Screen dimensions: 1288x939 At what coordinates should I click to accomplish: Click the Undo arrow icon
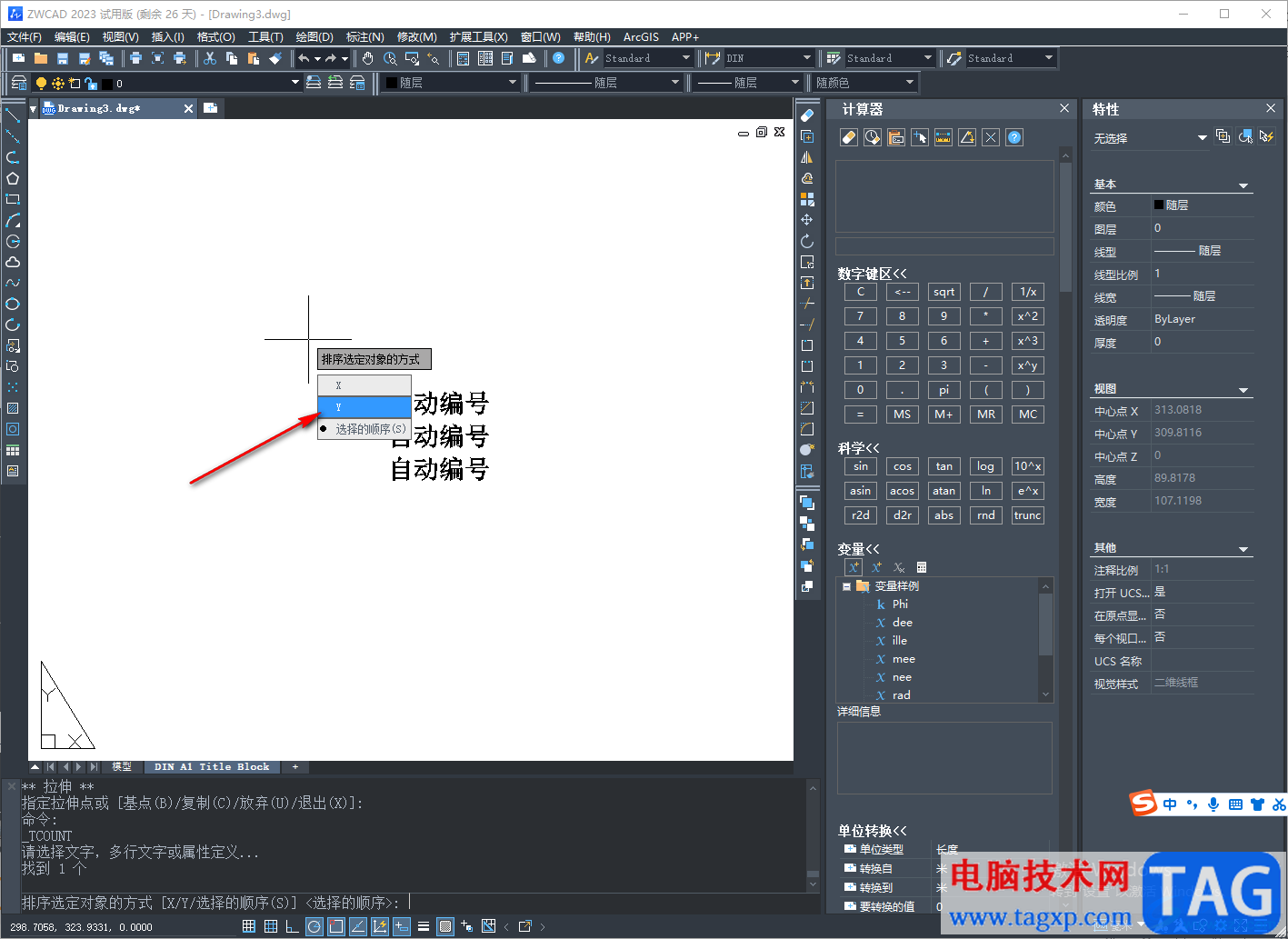pos(305,58)
